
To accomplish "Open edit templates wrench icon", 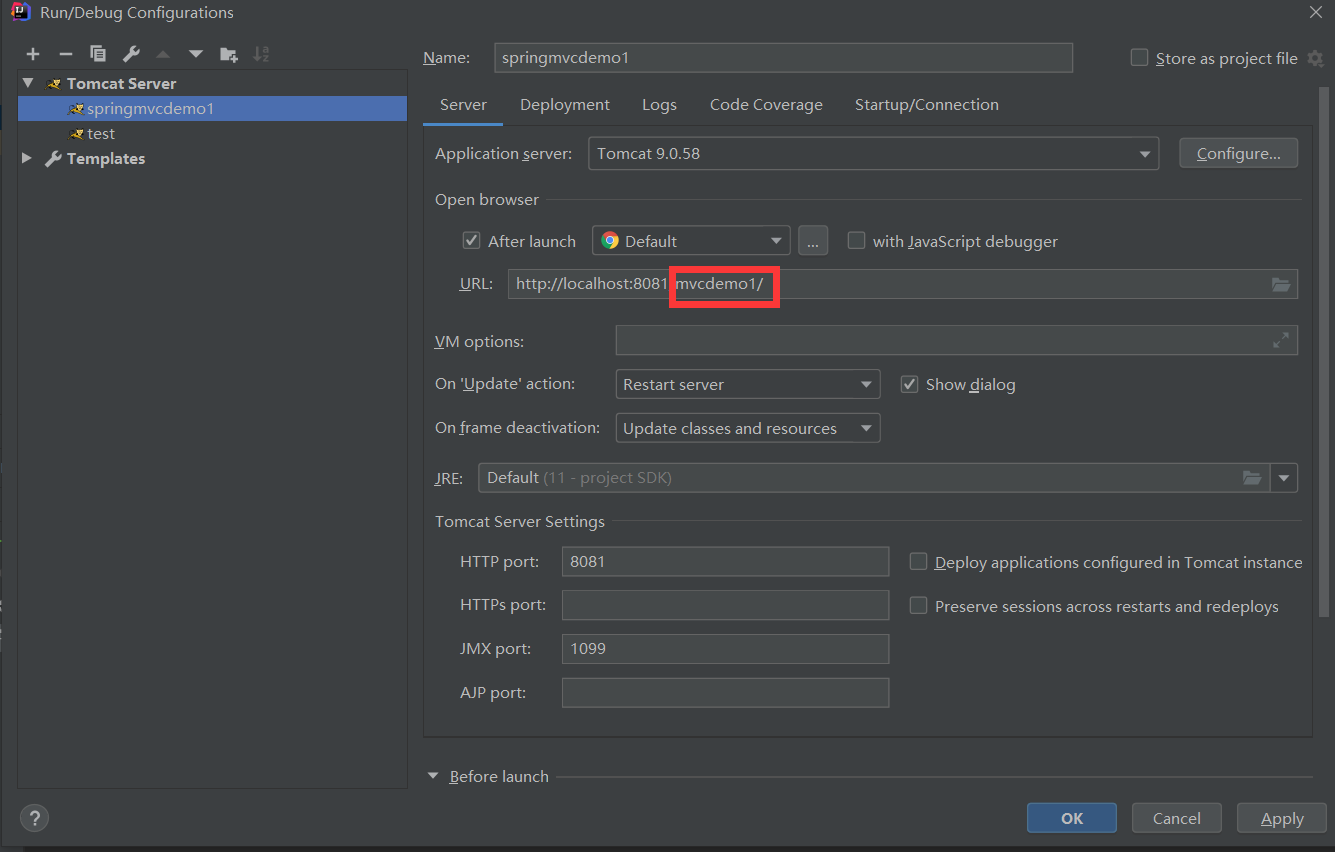I will [x=131, y=54].
